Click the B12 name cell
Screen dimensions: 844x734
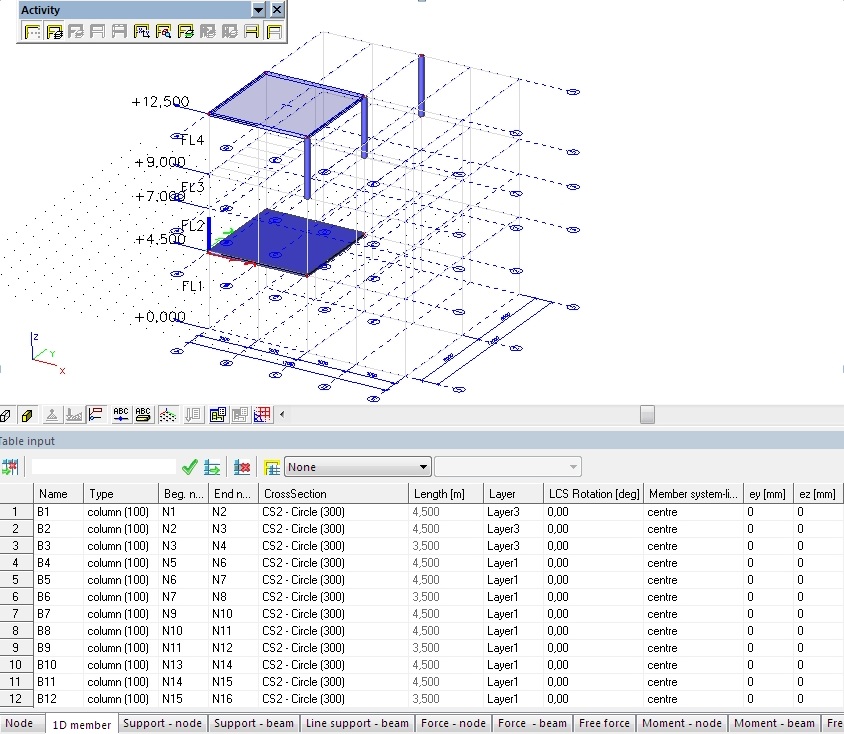coord(58,698)
